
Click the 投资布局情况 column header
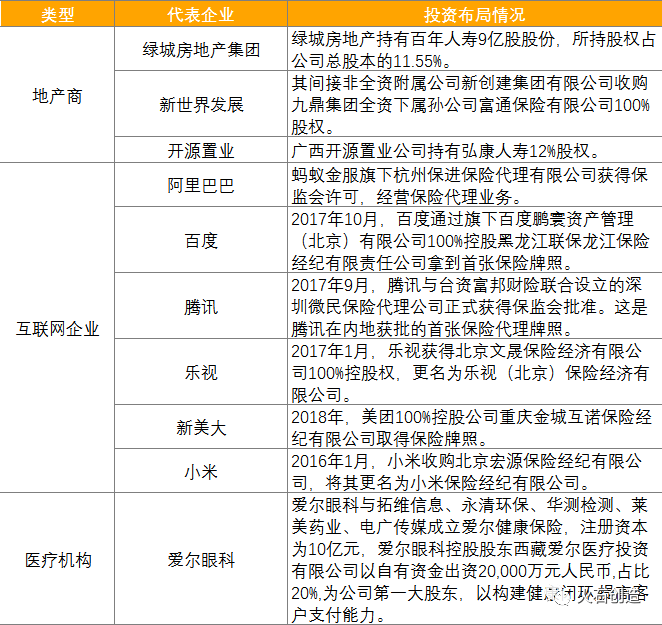point(474,16)
